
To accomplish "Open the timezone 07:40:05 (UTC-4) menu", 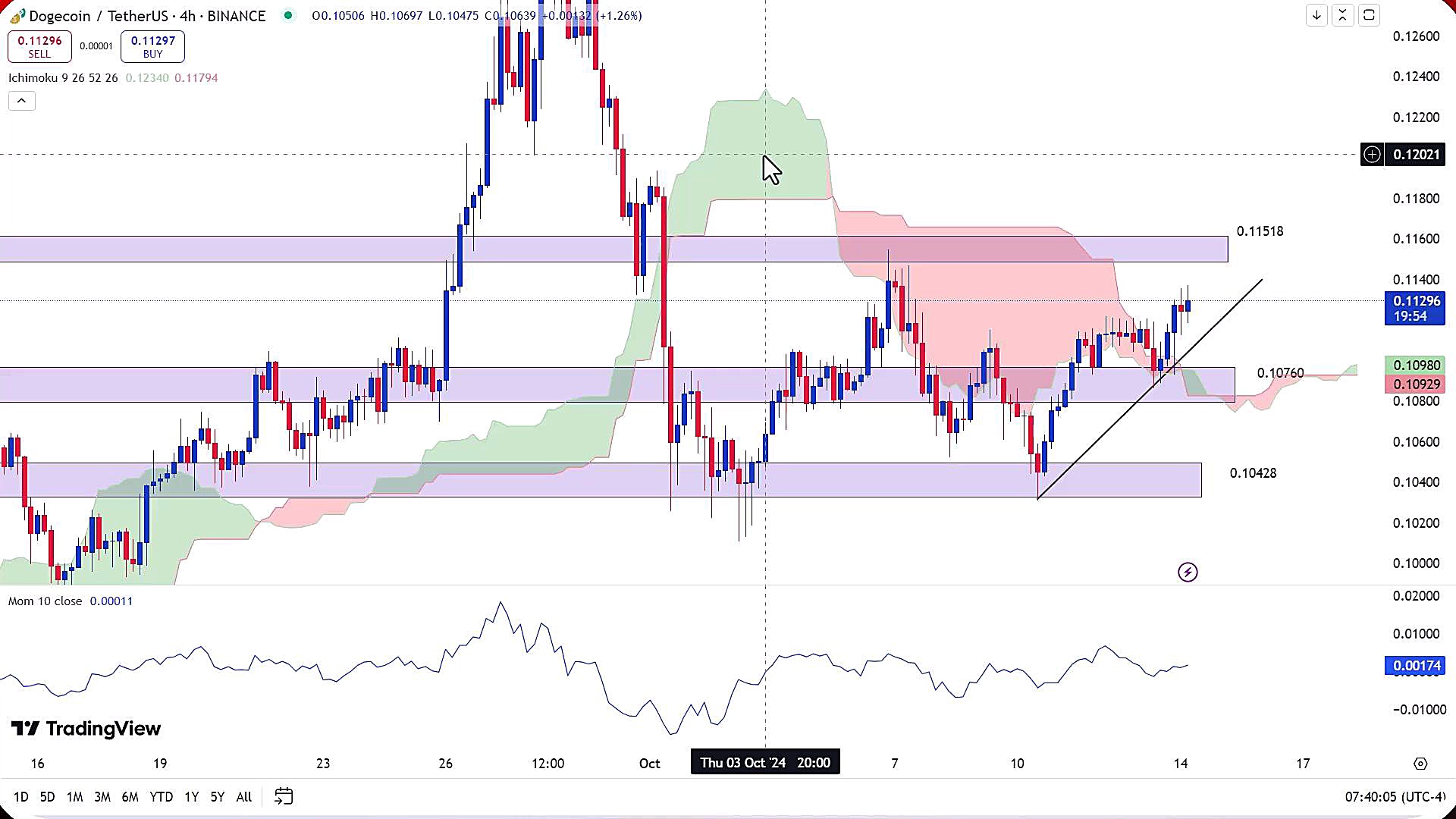I will [x=1395, y=797].
